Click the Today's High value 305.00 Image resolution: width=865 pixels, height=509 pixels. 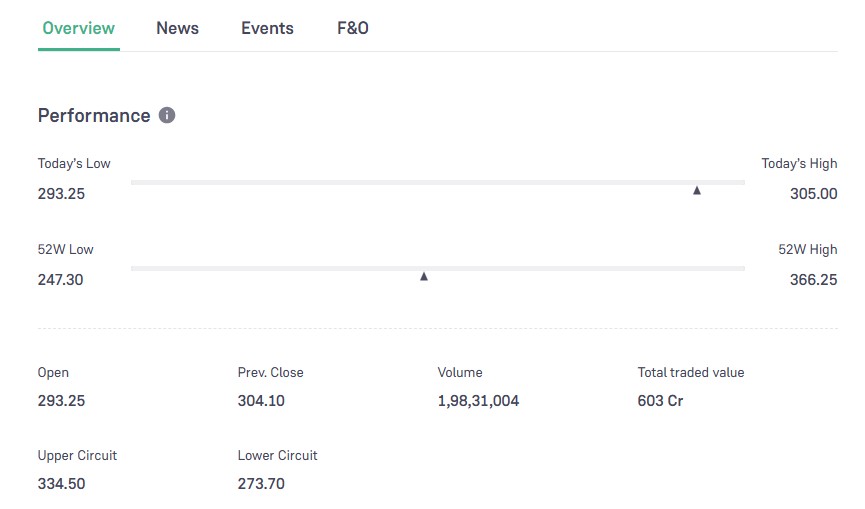[813, 194]
